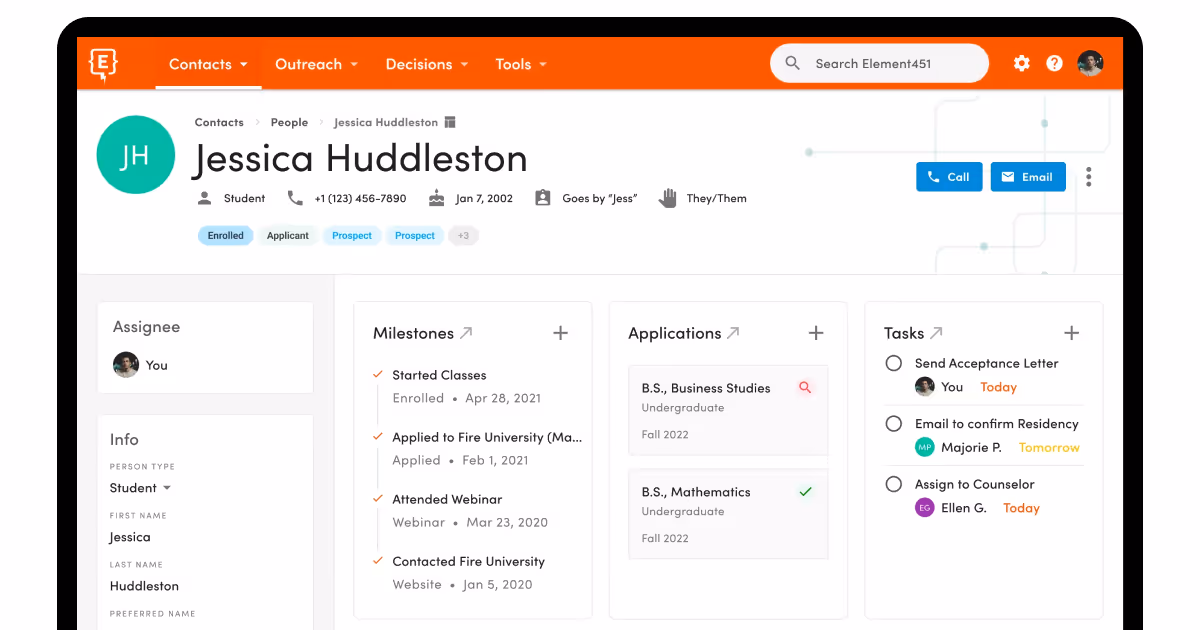Screen dimensions: 1200x630
Task: Go to Contacts breadcrumb link
Action: pyautogui.click(x=219, y=122)
